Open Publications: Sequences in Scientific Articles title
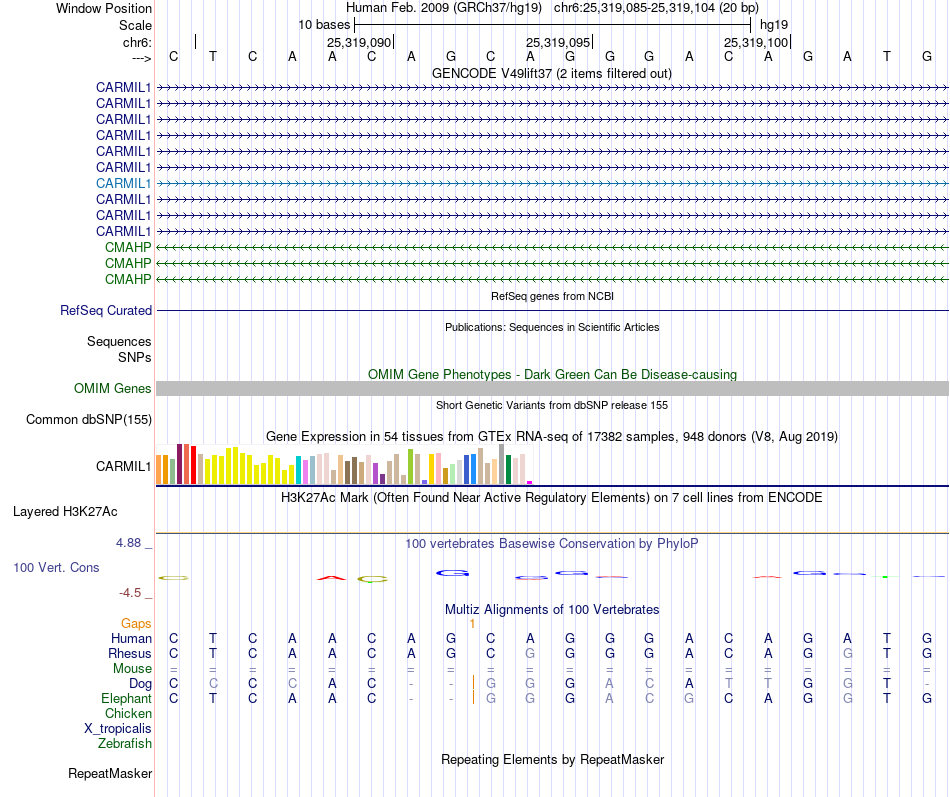This screenshot has height=797, width=950. coord(552,327)
